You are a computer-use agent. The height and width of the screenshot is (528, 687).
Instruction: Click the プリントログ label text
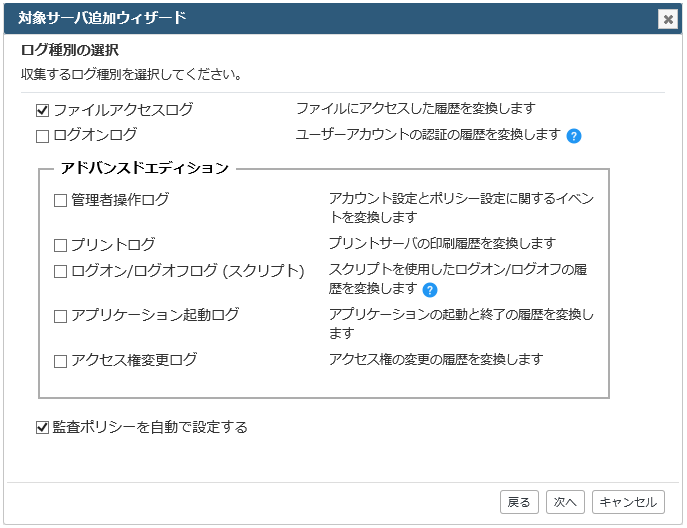(x=113, y=245)
